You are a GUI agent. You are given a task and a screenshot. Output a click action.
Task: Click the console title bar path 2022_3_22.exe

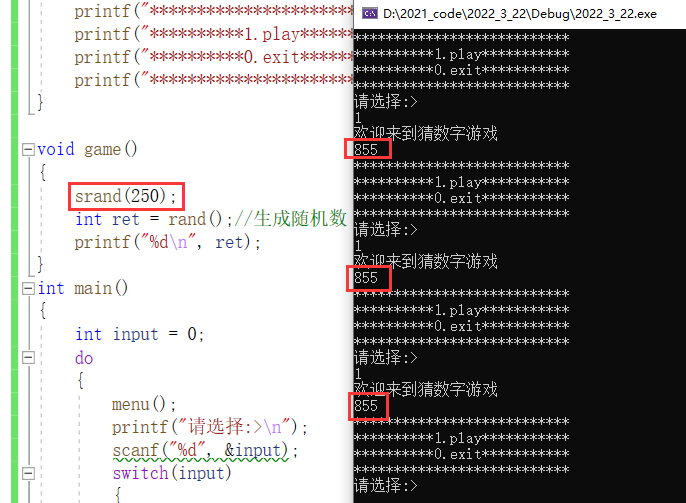(520, 14)
